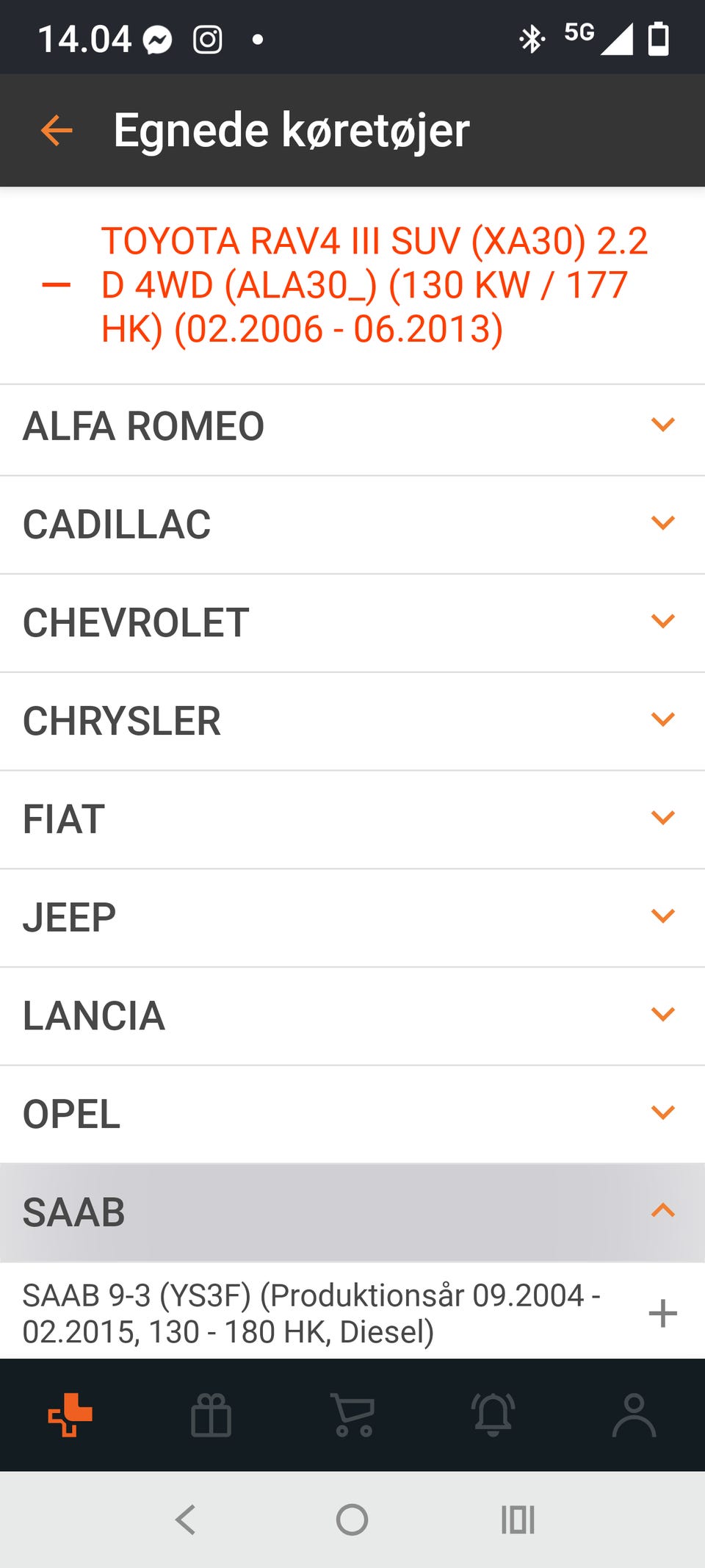Collapse the SAAB section chevron
The height and width of the screenshot is (1568, 705).
pyautogui.click(x=662, y=1210)
